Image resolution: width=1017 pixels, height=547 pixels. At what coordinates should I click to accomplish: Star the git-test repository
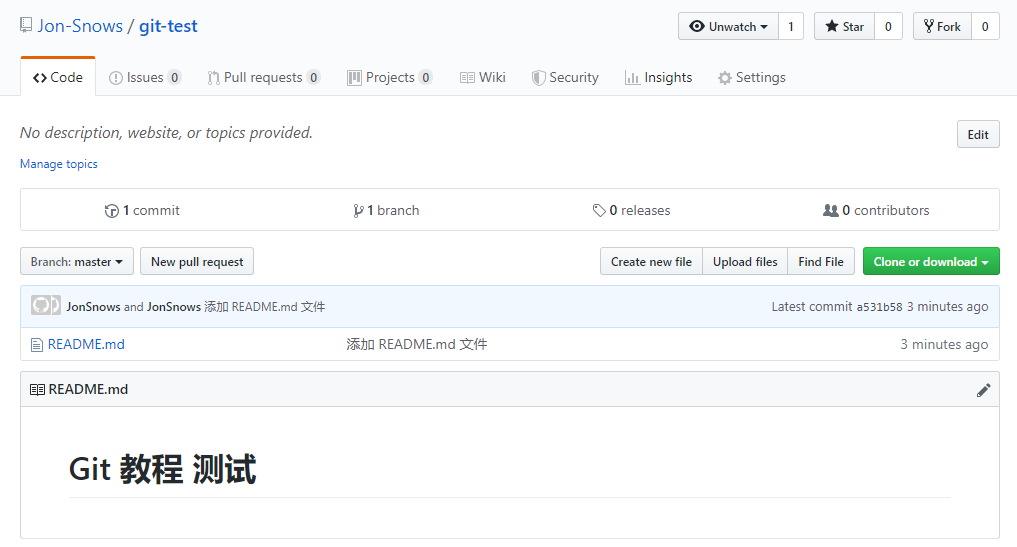(x=844, y=27)
